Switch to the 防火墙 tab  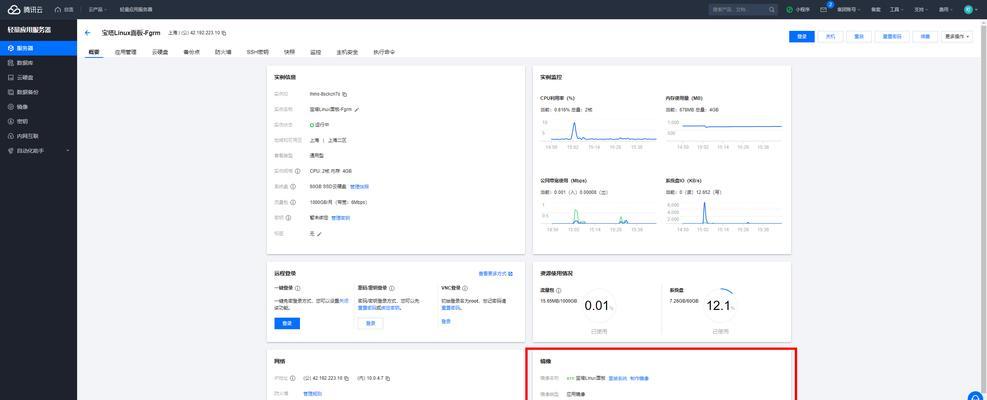(x=223, y=52)
